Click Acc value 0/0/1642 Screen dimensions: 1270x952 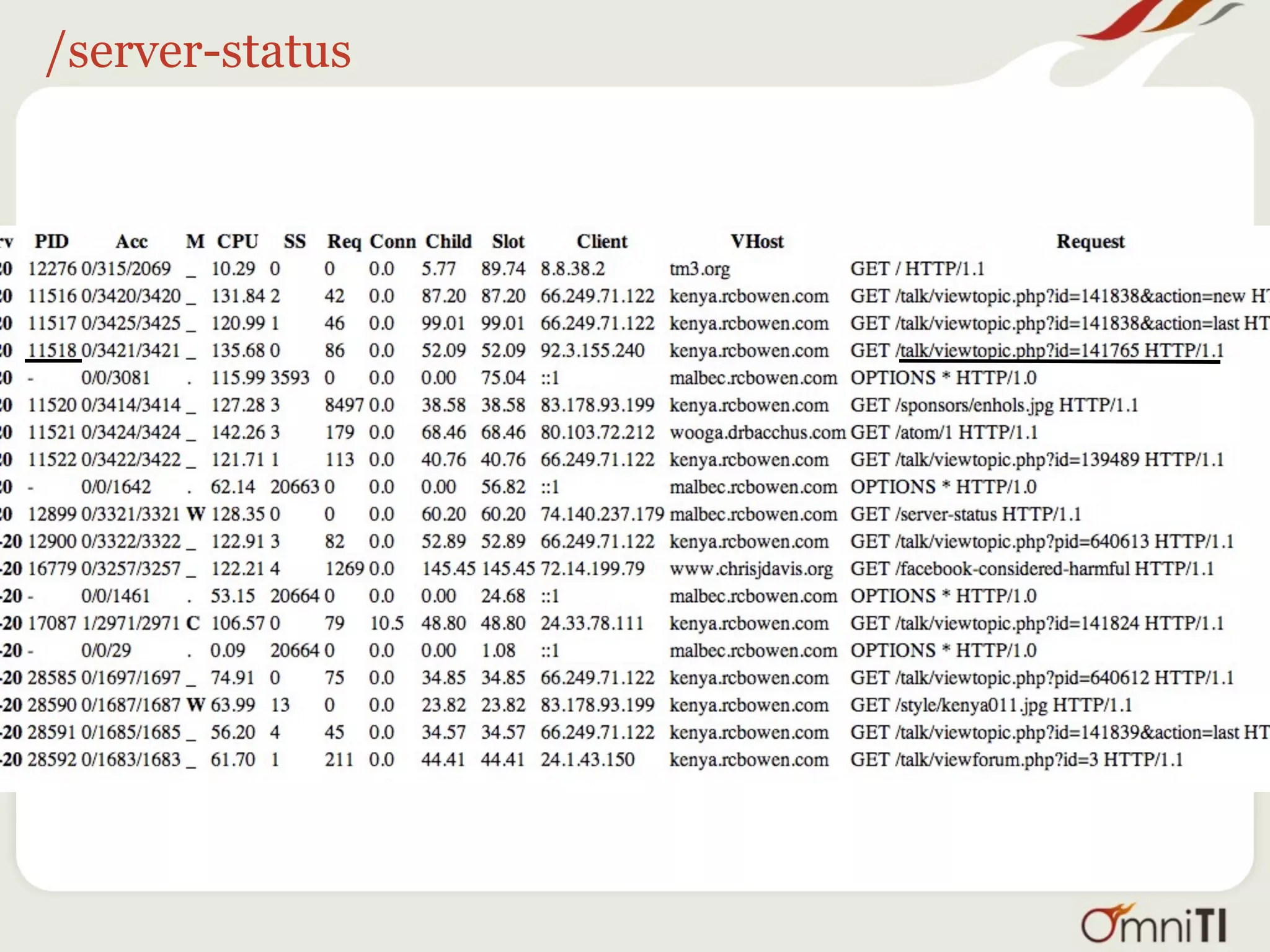pos(116,487)
